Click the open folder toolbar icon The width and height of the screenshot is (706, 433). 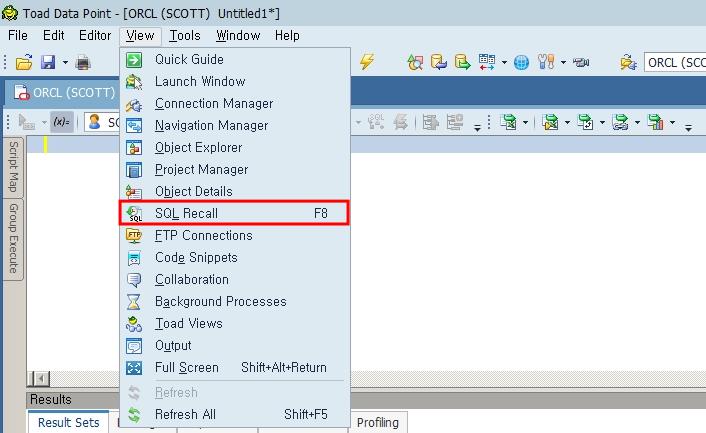(x=24, y=63)
